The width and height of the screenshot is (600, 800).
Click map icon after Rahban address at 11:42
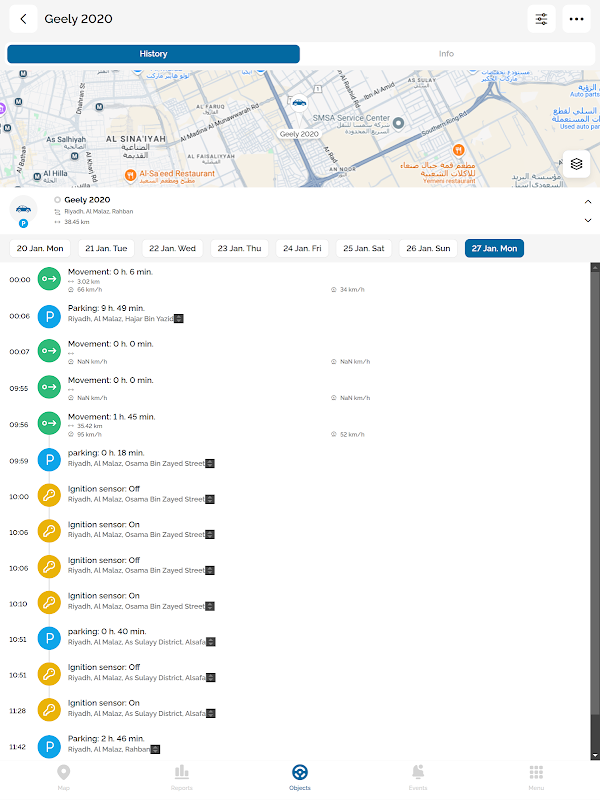(x=156, y=749)
